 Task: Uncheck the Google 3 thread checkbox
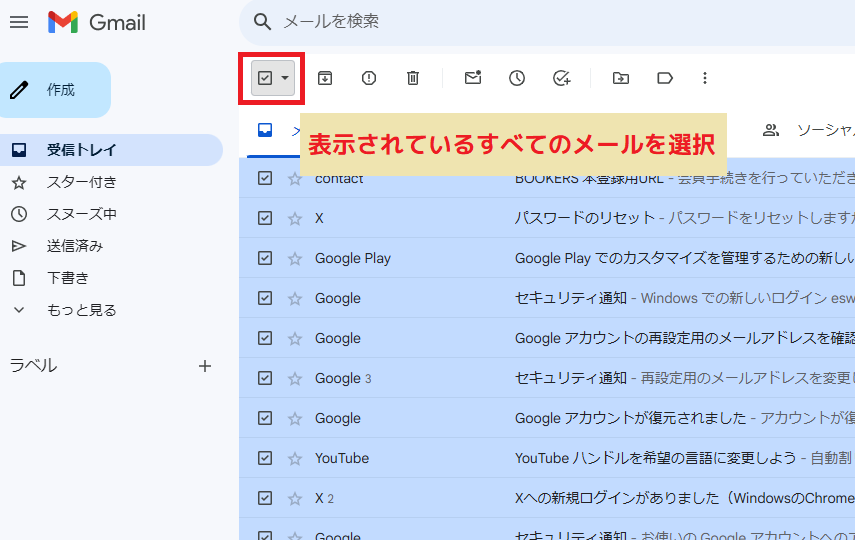point(265,378)
